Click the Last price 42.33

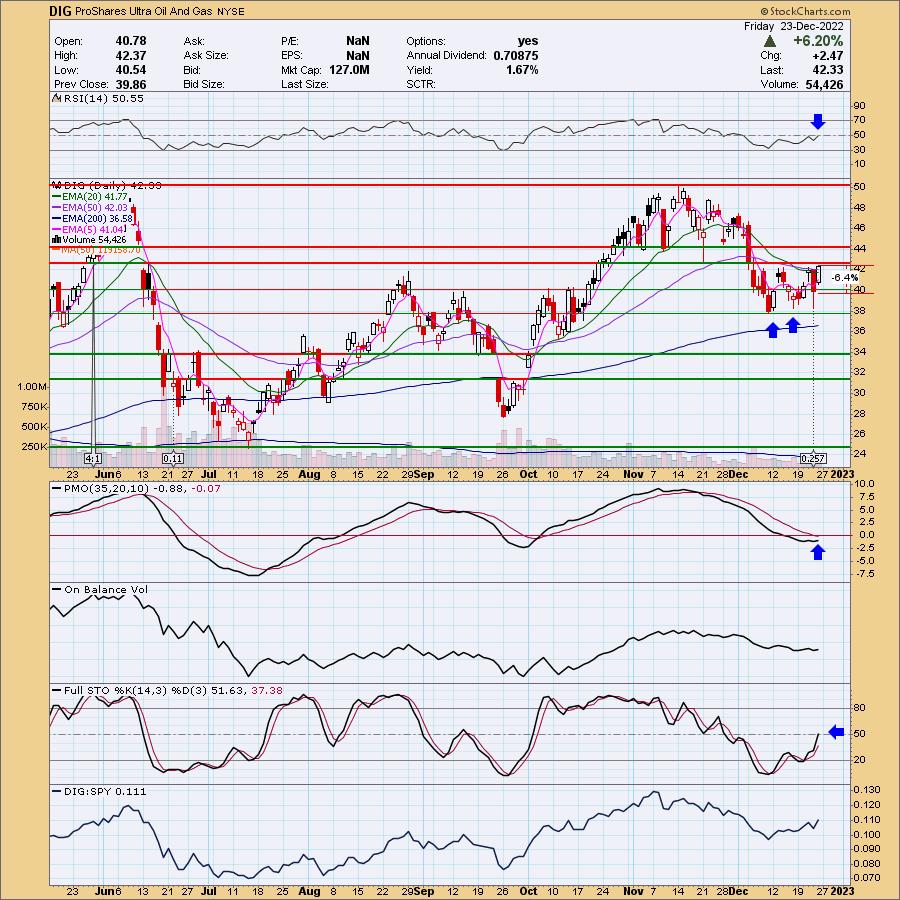coord(828,69)
